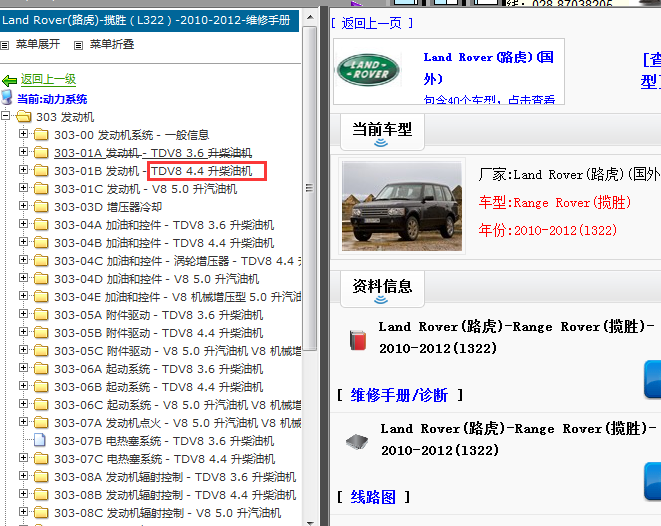Click the 返回上一页 link
The height and width of the screenshot is (526, 661).
(371, 23)
